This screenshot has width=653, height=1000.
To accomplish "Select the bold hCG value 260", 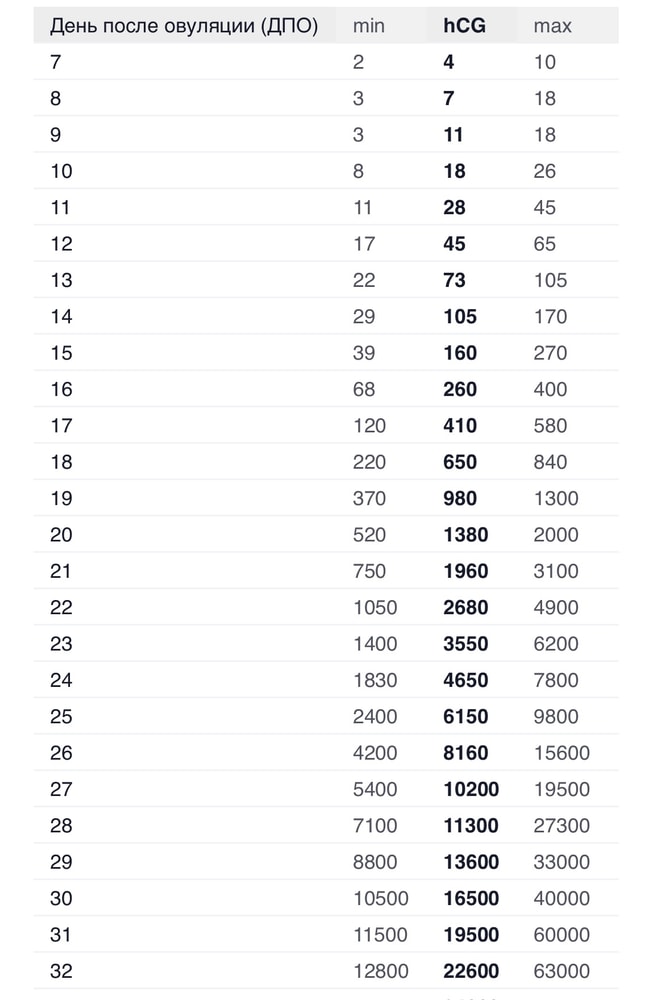I will point(460,389).
